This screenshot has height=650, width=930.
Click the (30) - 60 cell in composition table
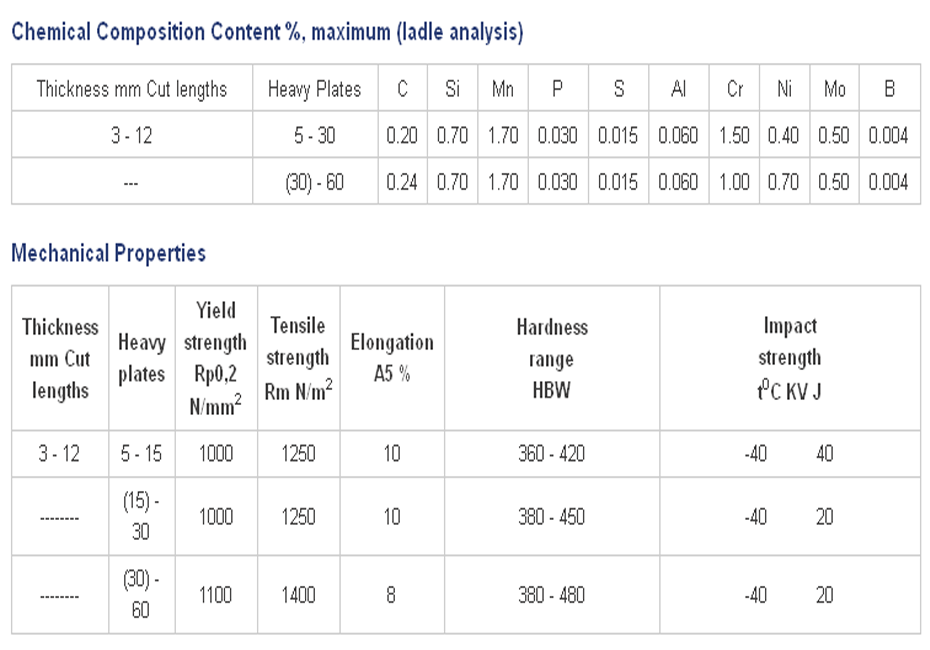click(315, 182)
